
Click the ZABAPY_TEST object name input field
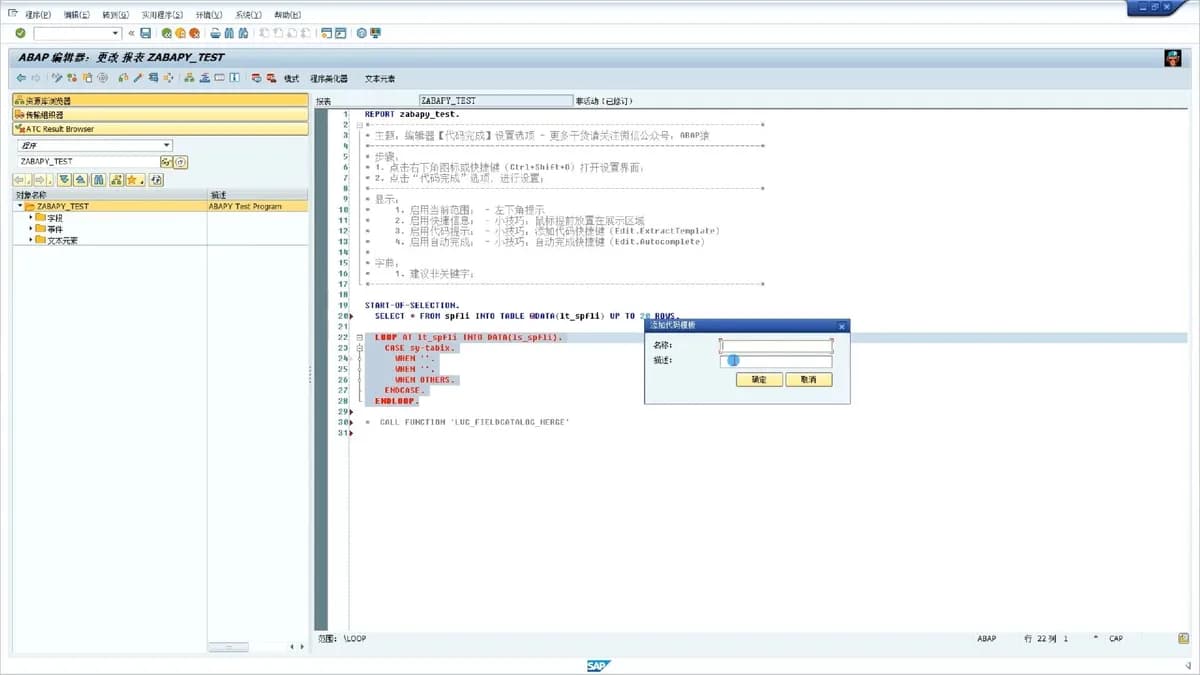88,161
